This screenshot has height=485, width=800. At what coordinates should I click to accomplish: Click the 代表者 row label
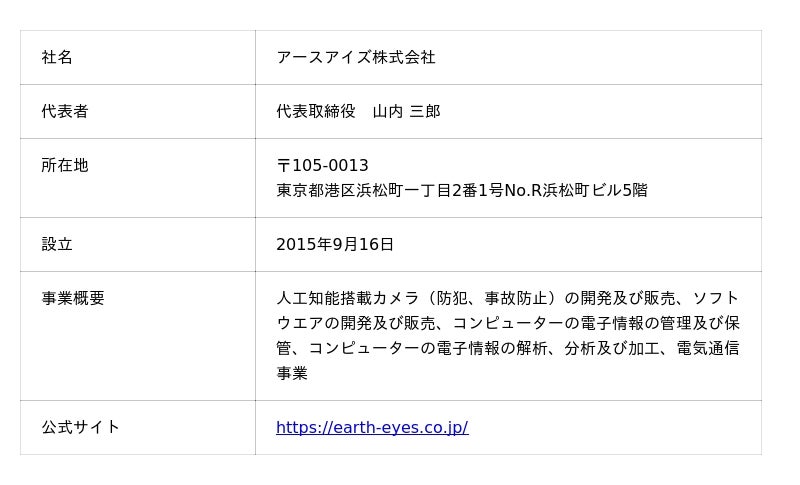65,112
